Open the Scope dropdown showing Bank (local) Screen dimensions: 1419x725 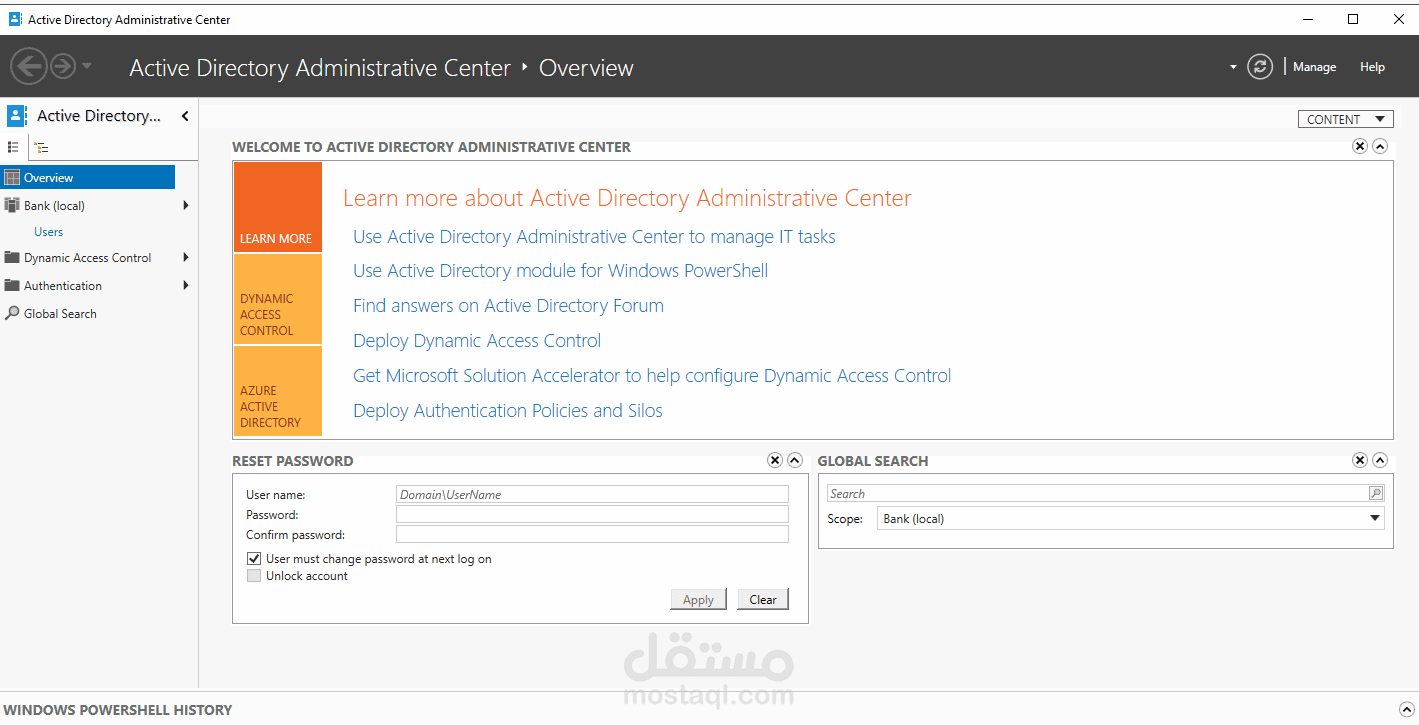[x=1131, y=518]
